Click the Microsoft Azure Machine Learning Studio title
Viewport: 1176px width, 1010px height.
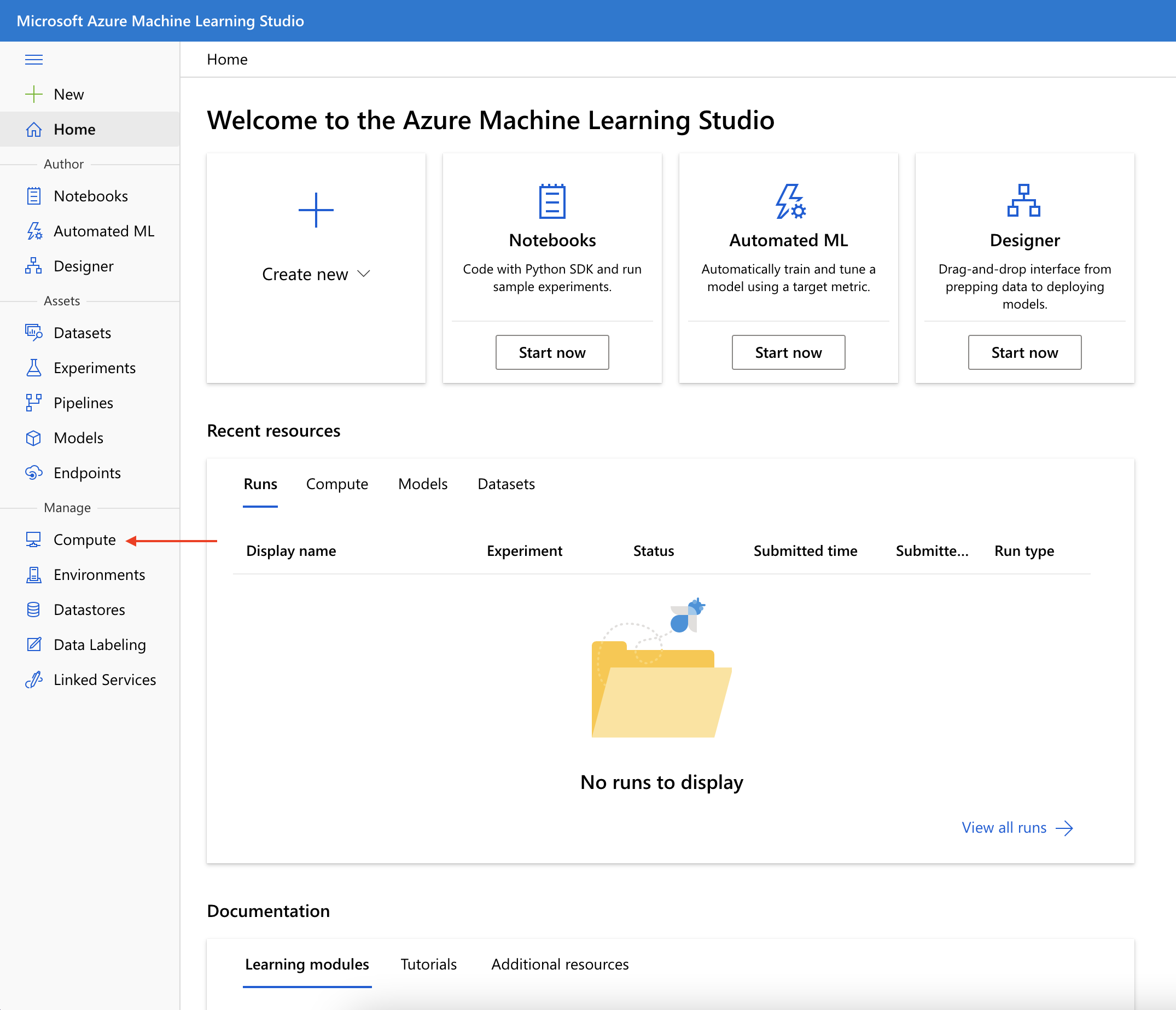(161, 21)
